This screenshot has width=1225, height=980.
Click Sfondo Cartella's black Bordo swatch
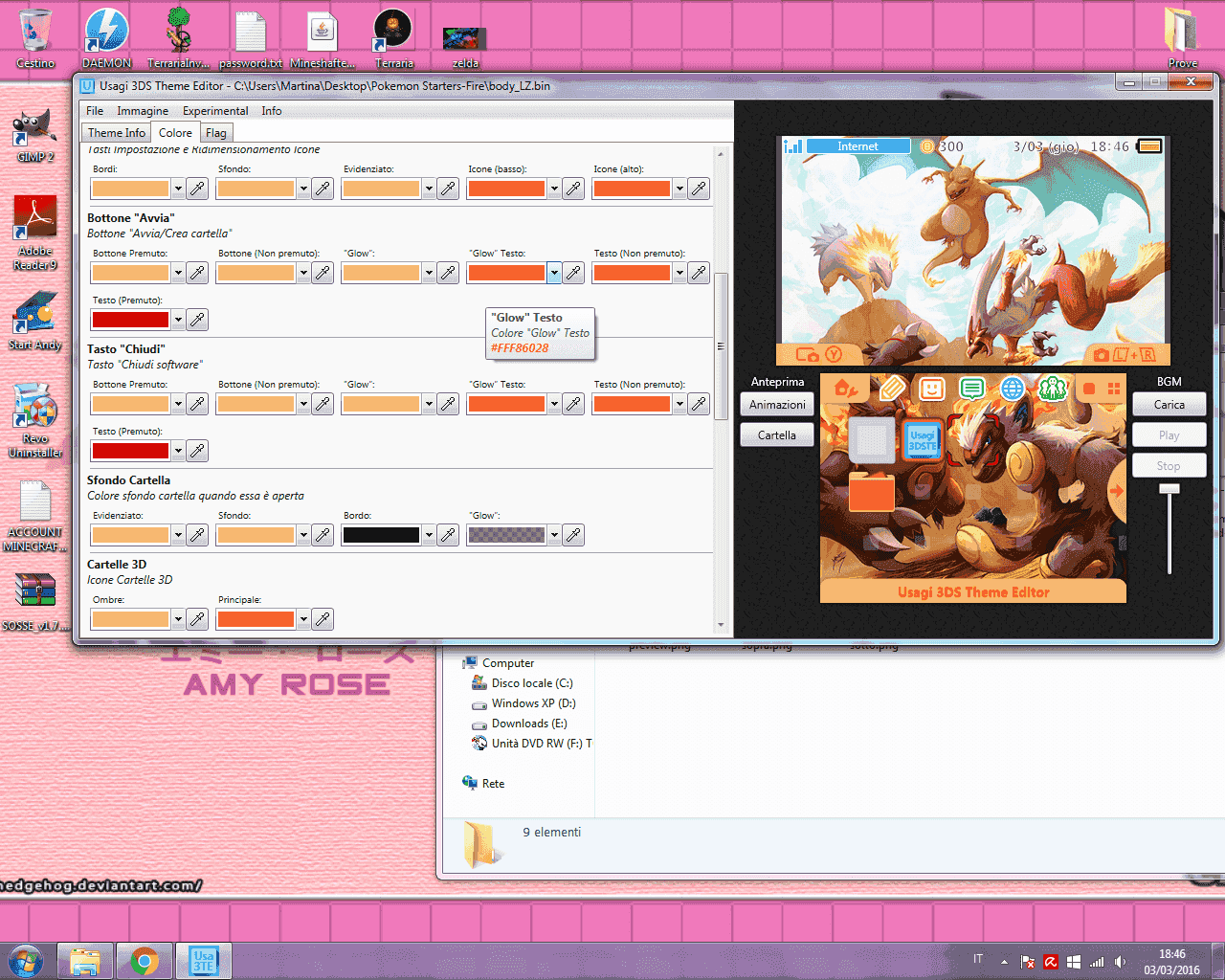tap(381, 535)
